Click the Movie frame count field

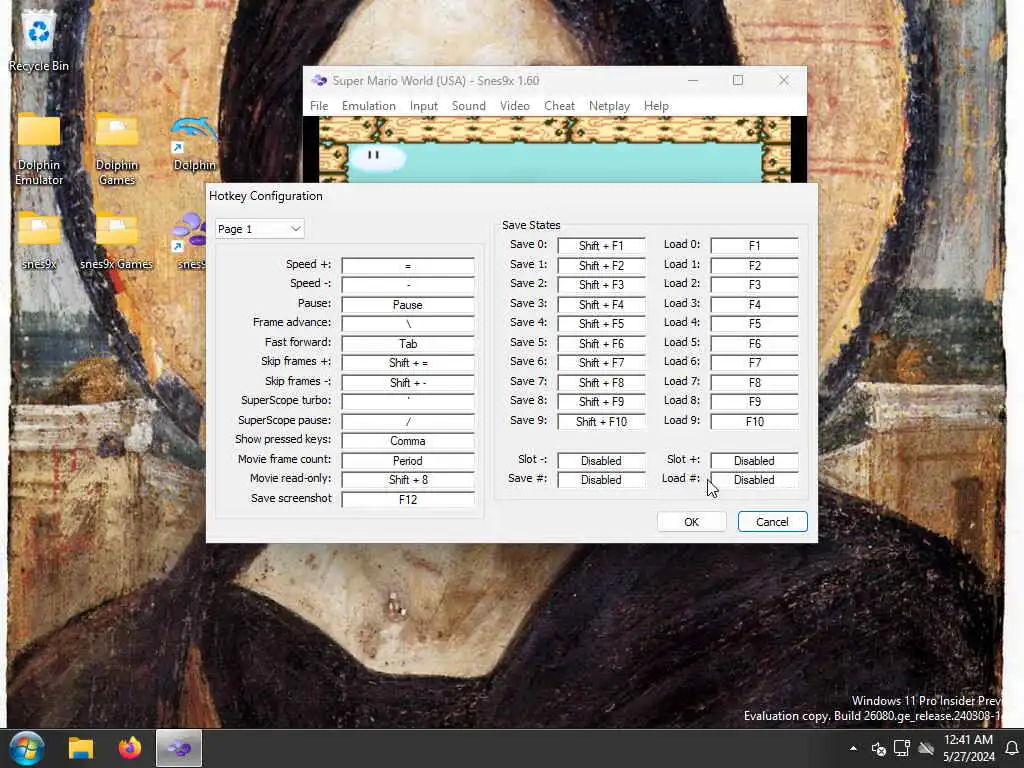408,460
